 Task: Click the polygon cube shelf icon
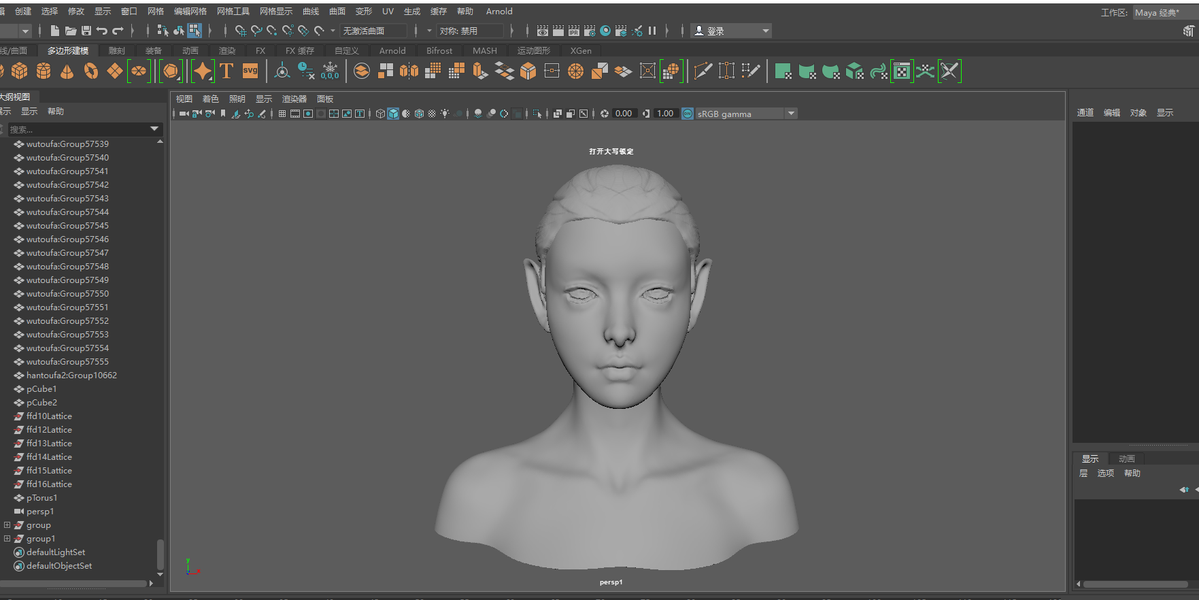[x=20, y=71]
